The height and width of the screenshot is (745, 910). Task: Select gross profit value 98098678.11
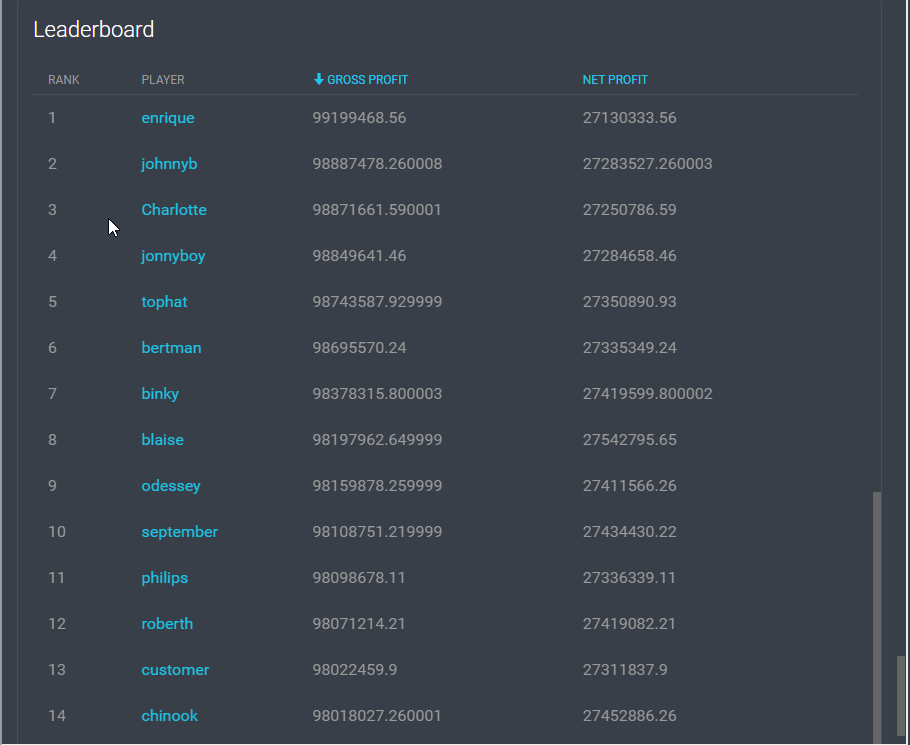(359, 578)
